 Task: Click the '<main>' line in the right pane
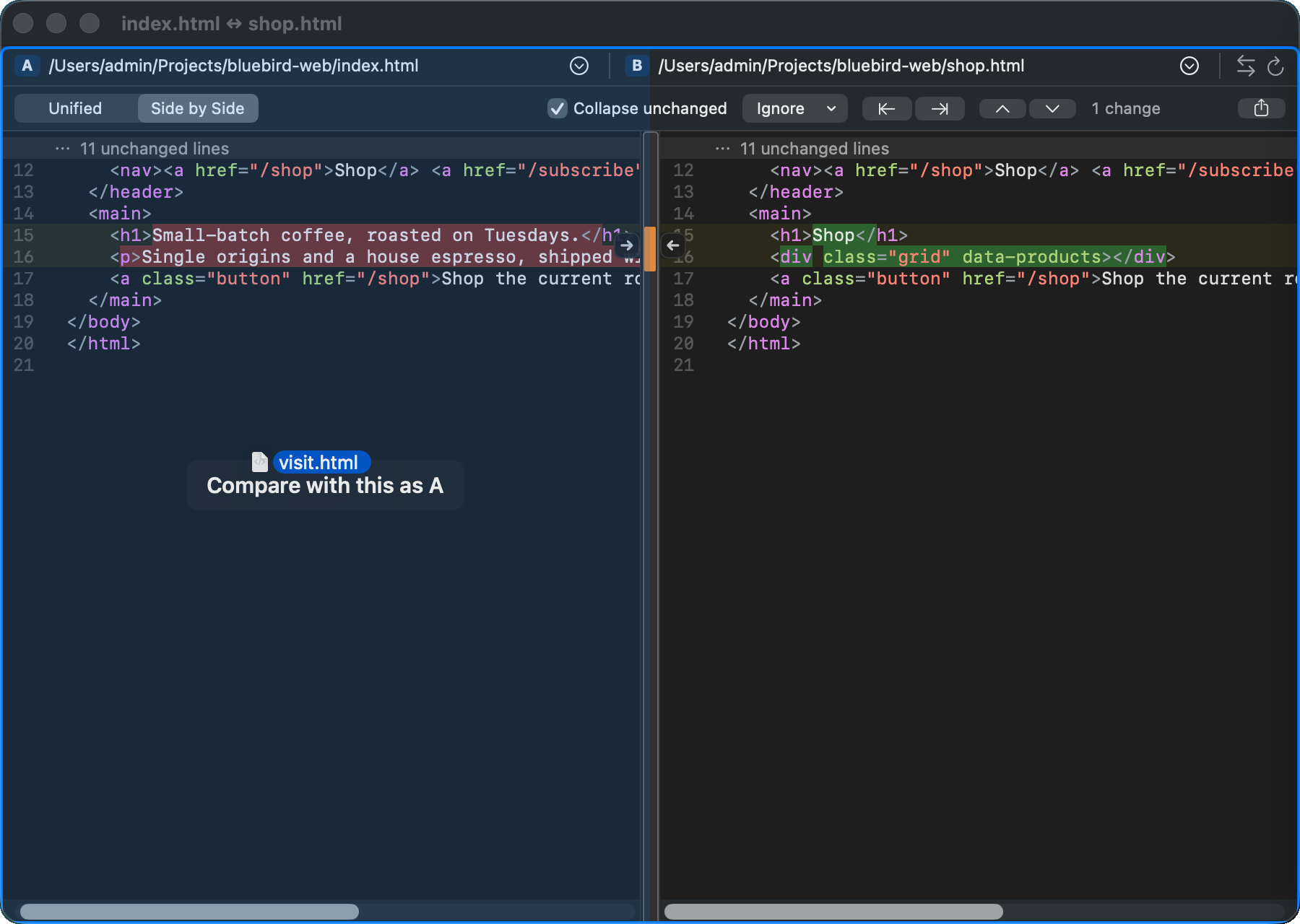pyautogui.click(x=979, y=214)
